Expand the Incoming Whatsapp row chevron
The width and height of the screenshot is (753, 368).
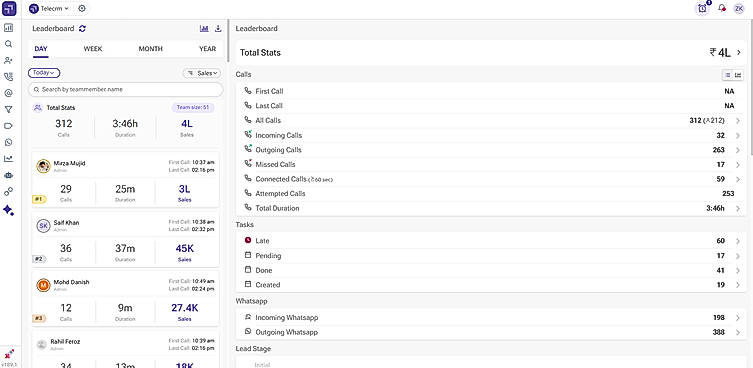click(x=737, y=318)
